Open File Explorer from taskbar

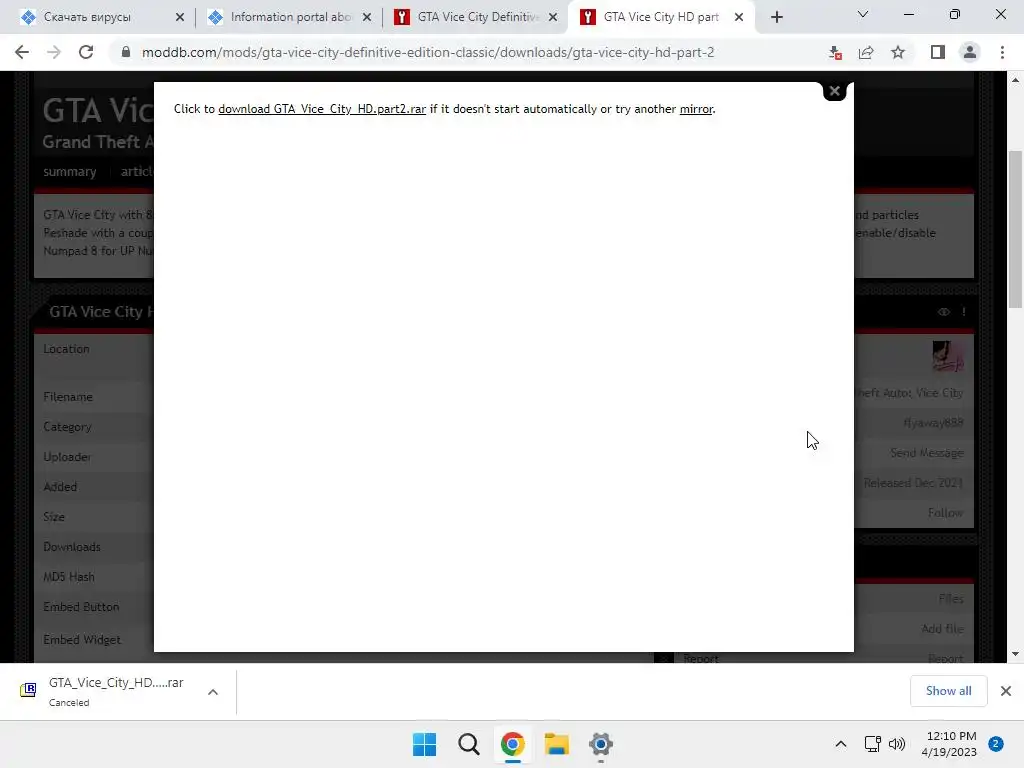point(557,744)
